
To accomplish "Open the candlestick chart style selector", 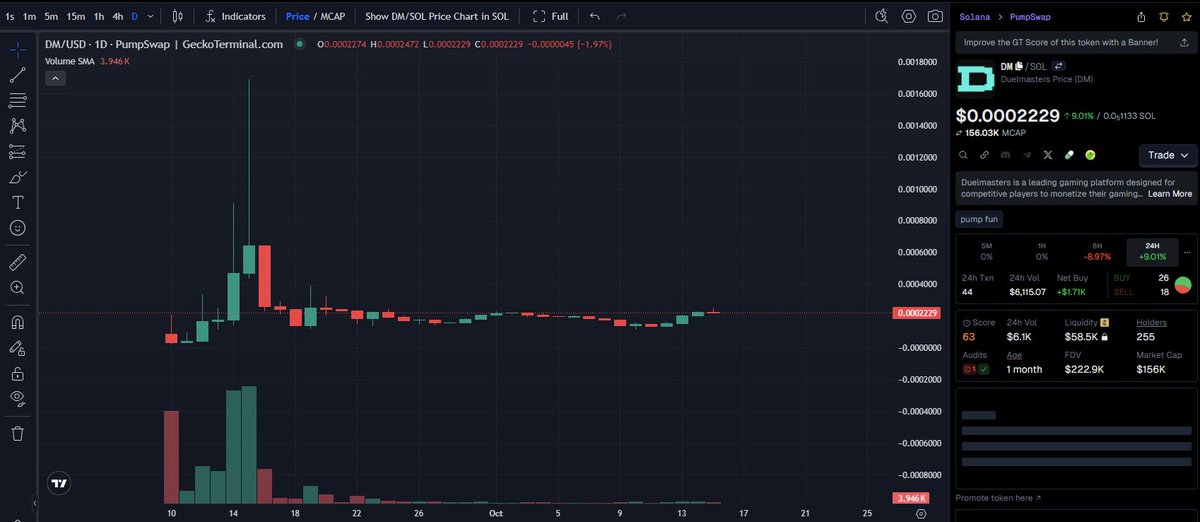I will click(178, 16).
